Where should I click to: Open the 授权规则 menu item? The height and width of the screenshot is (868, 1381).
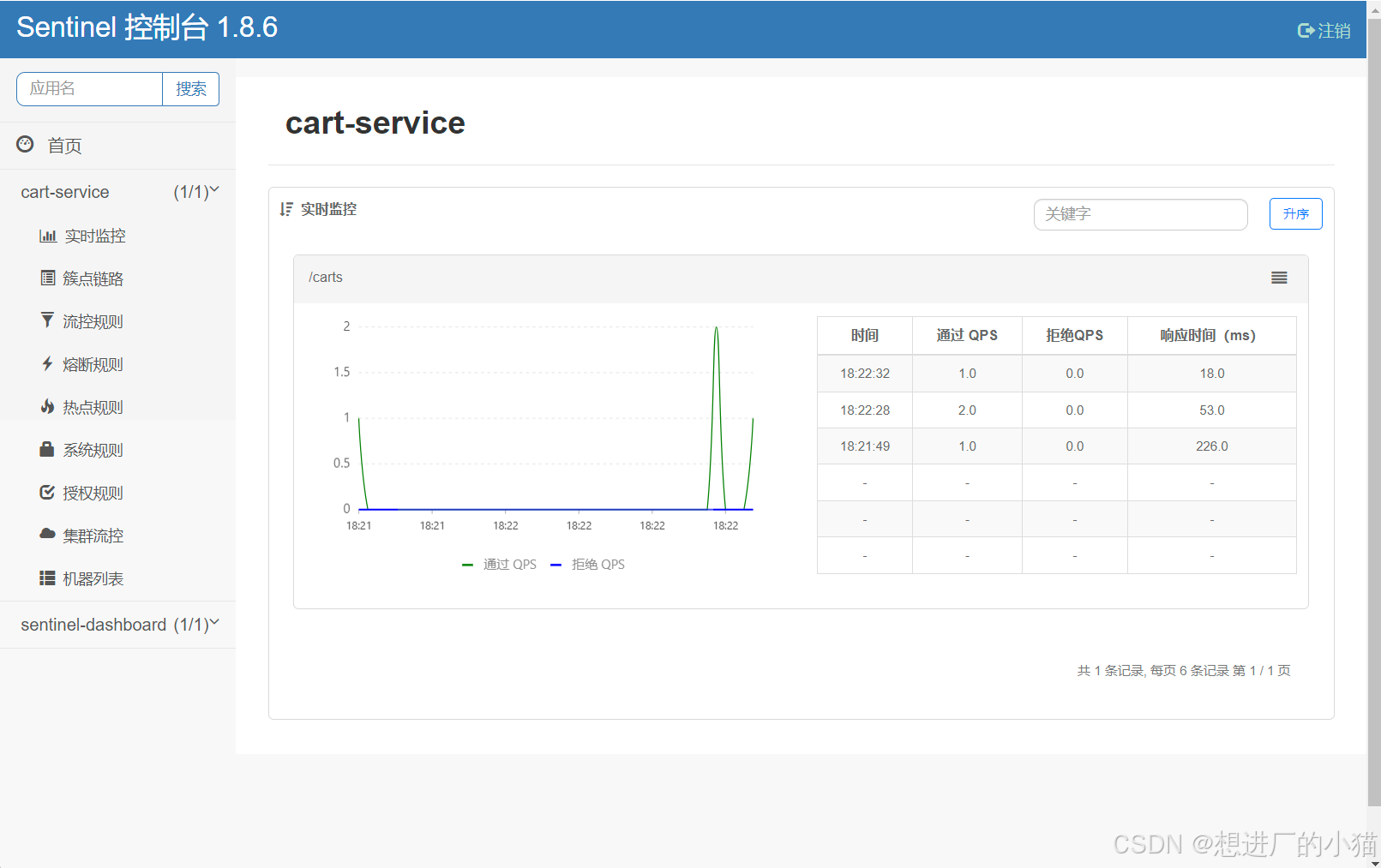(x=93, y=493)
